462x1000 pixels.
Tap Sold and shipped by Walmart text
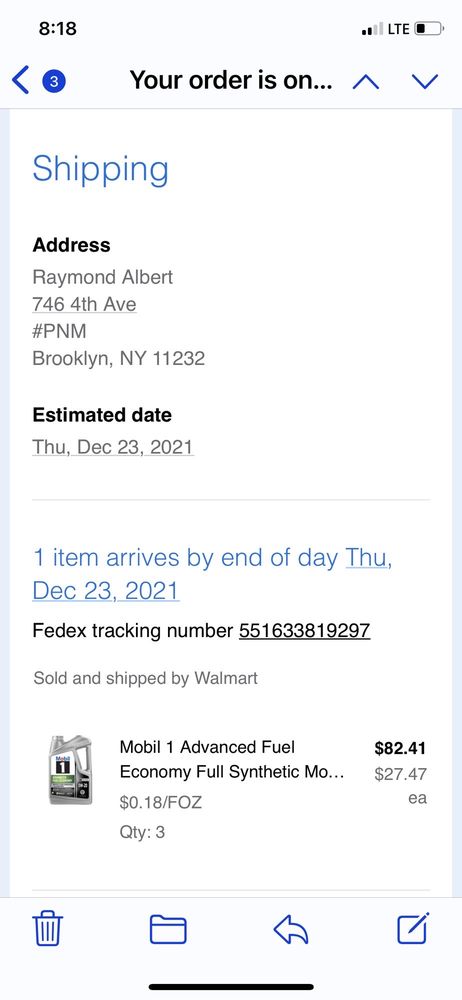coord(145,678)
